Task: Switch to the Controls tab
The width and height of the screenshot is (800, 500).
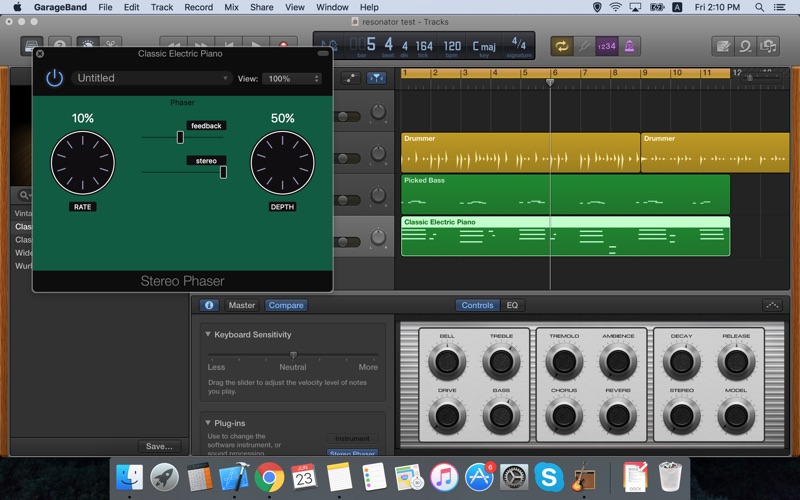Action: coord(477,305)
